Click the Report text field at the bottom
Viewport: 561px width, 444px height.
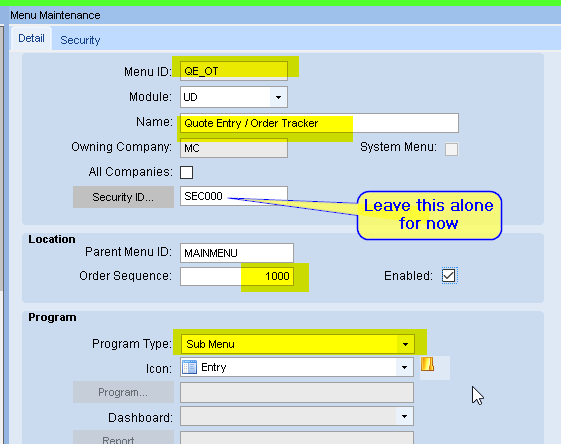pos(297,438)
